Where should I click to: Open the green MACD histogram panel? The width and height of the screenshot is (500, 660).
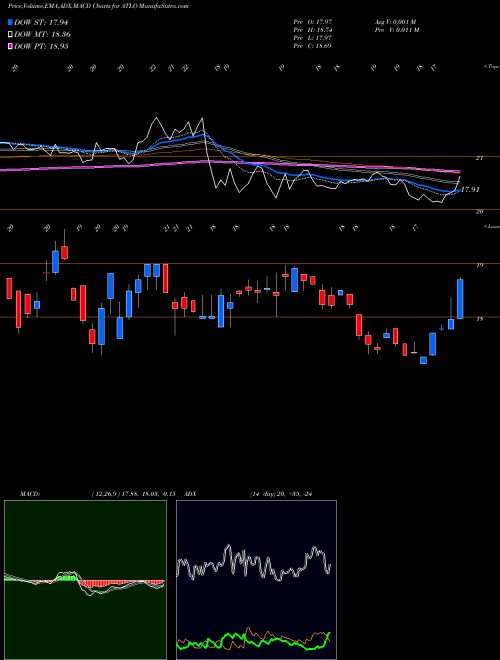(85, 580)
